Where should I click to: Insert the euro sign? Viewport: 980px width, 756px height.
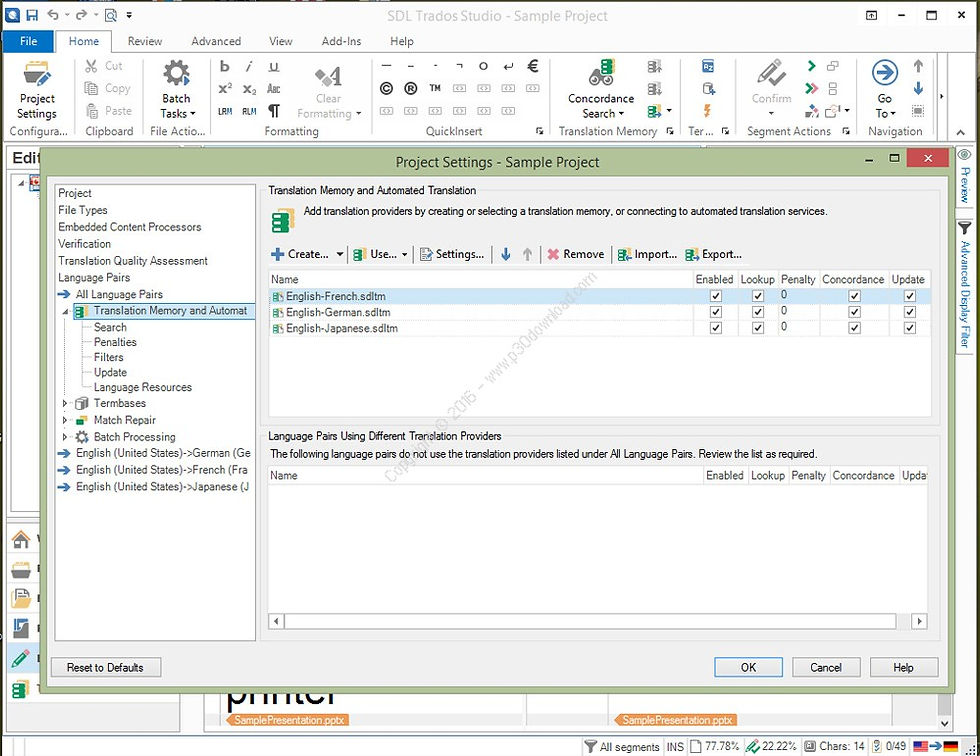point(532,66)
